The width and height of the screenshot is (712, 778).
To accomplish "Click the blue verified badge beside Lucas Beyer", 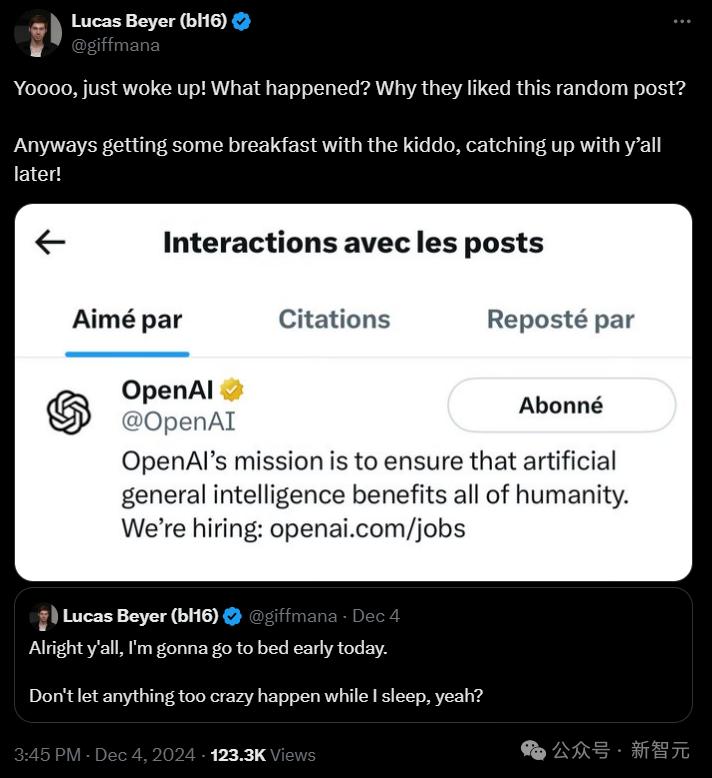I will (x=242, y=21).
